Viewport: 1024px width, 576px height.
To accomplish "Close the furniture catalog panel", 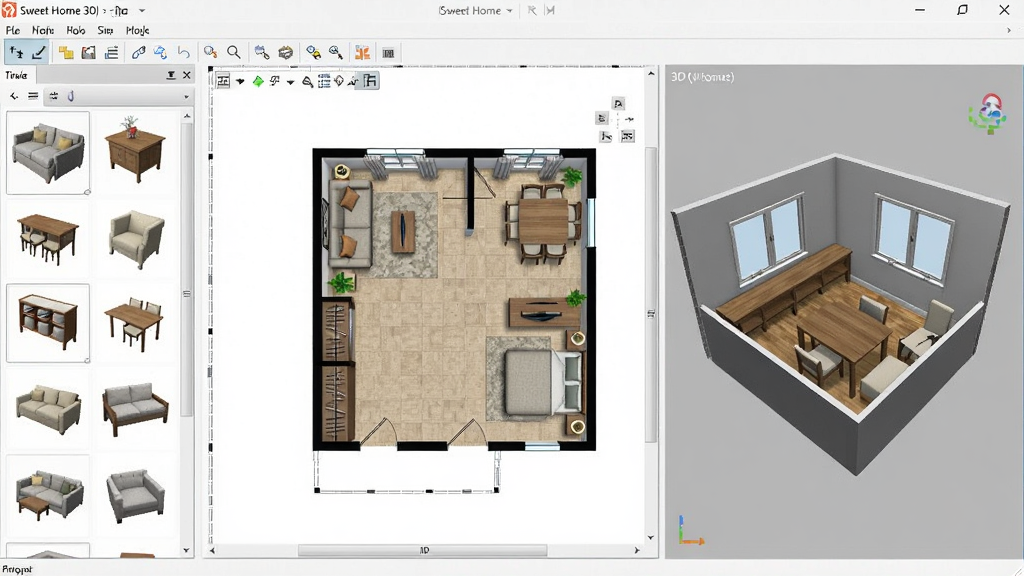I will [187, 75].
